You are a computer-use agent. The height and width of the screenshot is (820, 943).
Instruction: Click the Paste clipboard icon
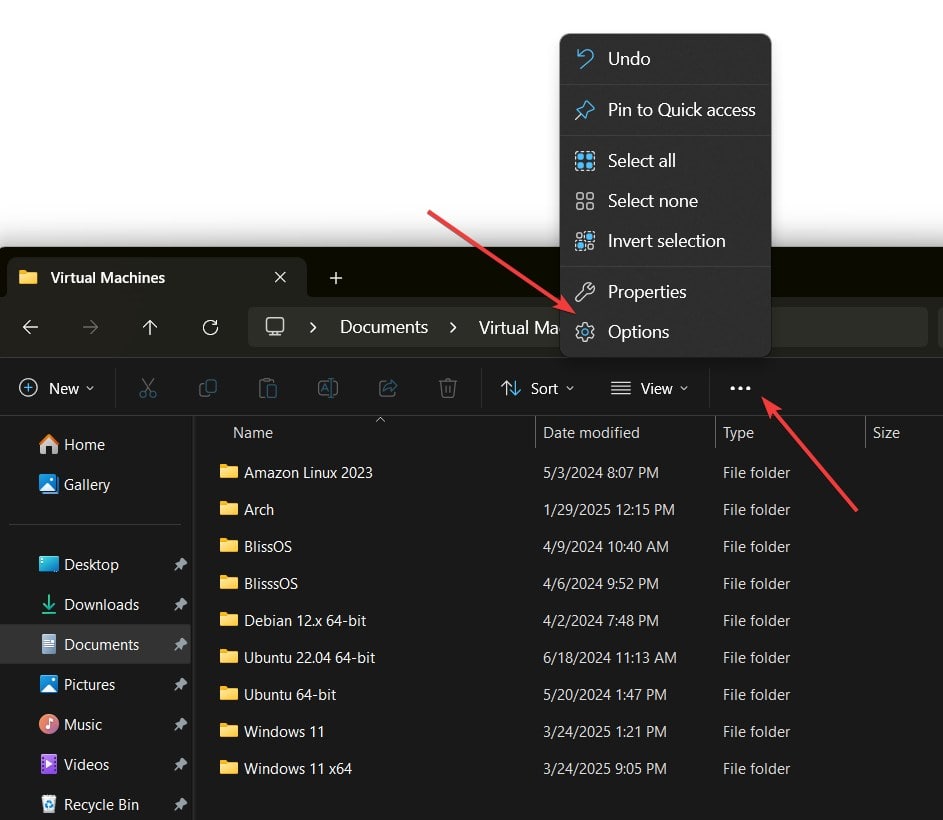(268, 388)
